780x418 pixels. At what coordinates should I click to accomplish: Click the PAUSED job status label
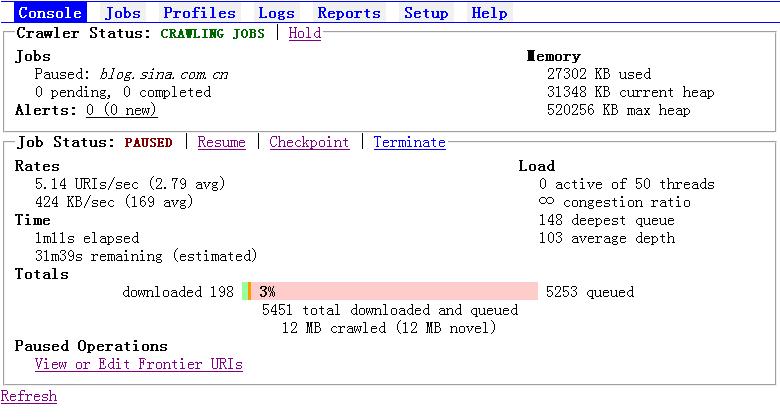click(x=148, y=143)
